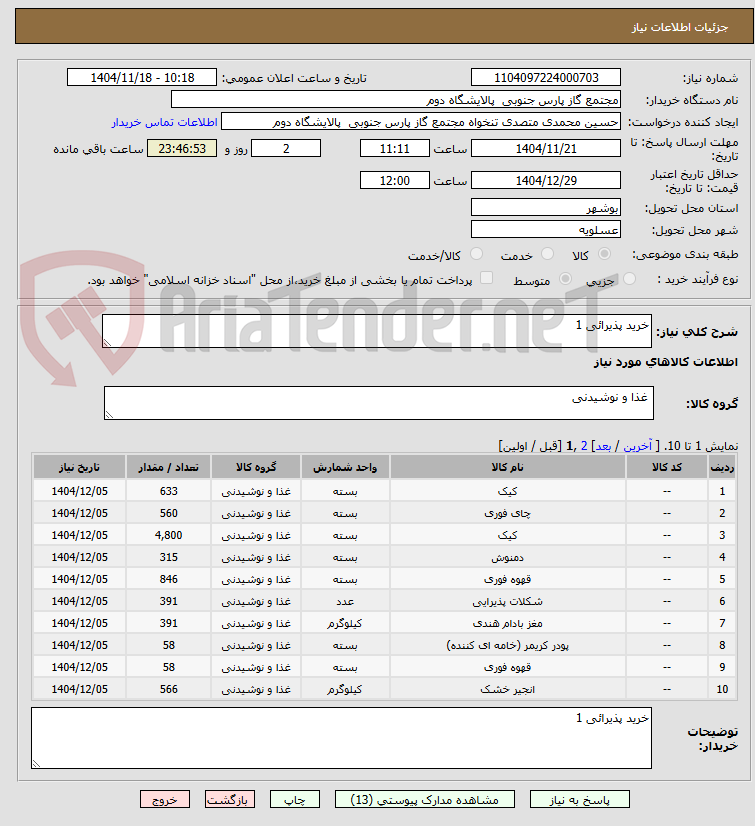The width and height of the screenshot is (755, 826).
Task: Click the تعداد / مقدار column header
Action: (169, 467)
